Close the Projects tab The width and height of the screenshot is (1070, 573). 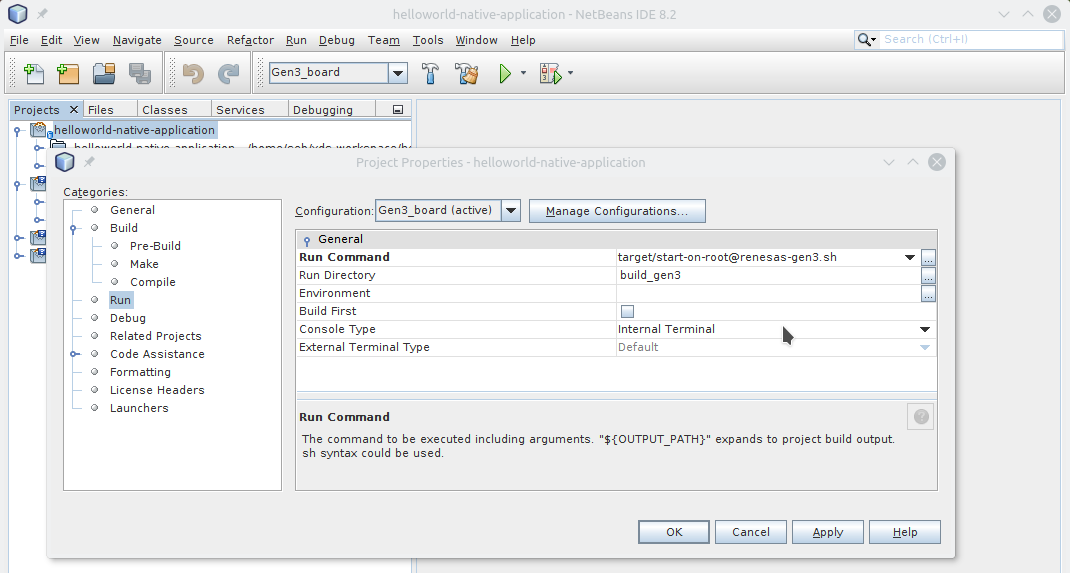coord(74,109)
